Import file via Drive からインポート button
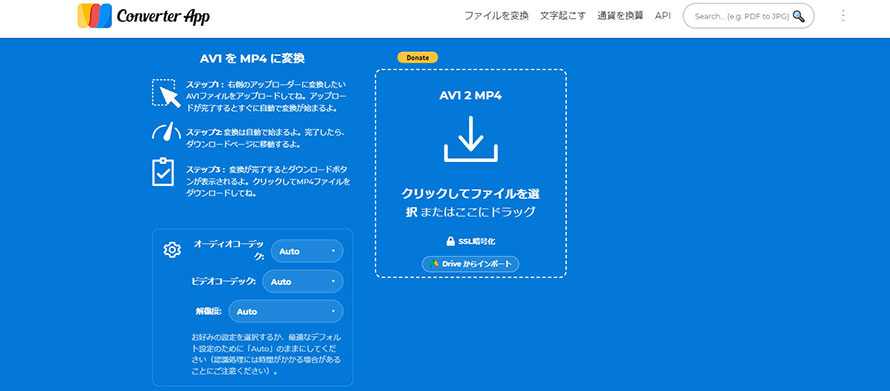Viewport: 890px width, 391px height. 471,264
